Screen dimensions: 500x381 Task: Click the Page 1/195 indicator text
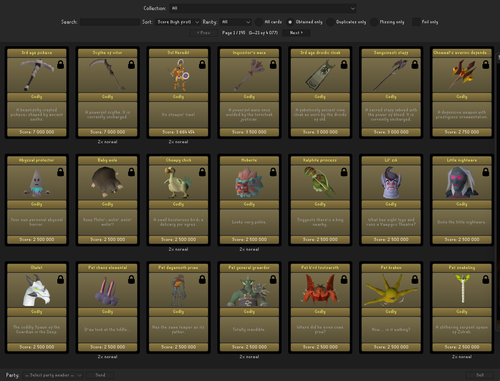(234, 33)
